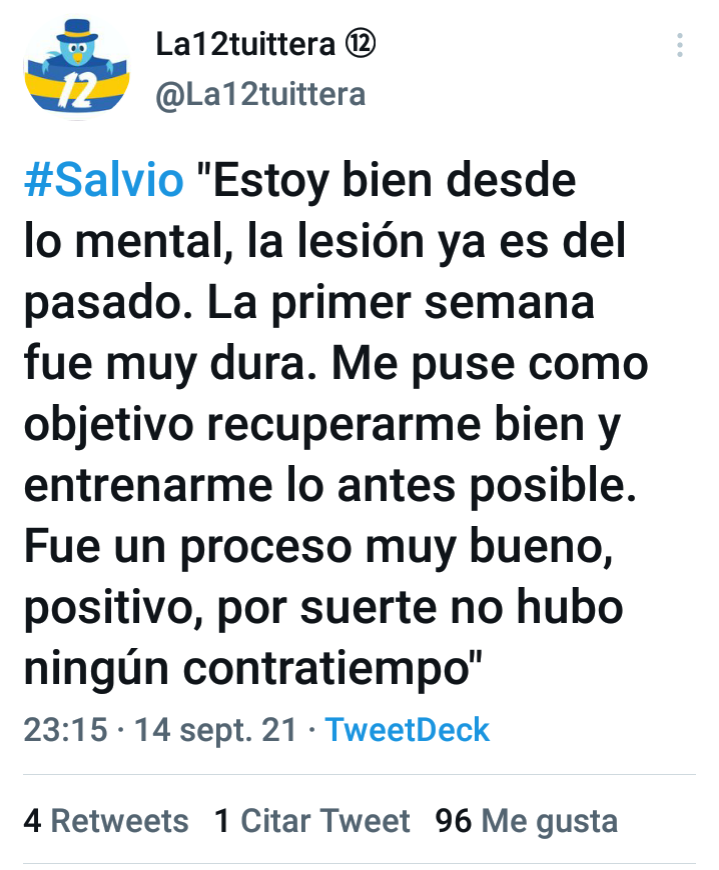719x870 pixels.
Task: Click the La12tuittera profile avatar
Action: pos(77,68)
